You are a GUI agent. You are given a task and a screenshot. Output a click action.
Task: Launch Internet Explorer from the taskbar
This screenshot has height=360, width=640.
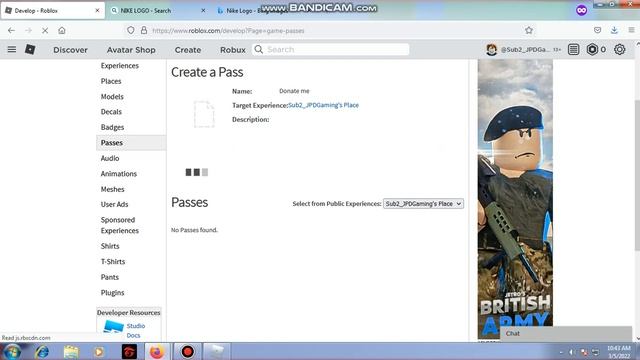[42, 351]
